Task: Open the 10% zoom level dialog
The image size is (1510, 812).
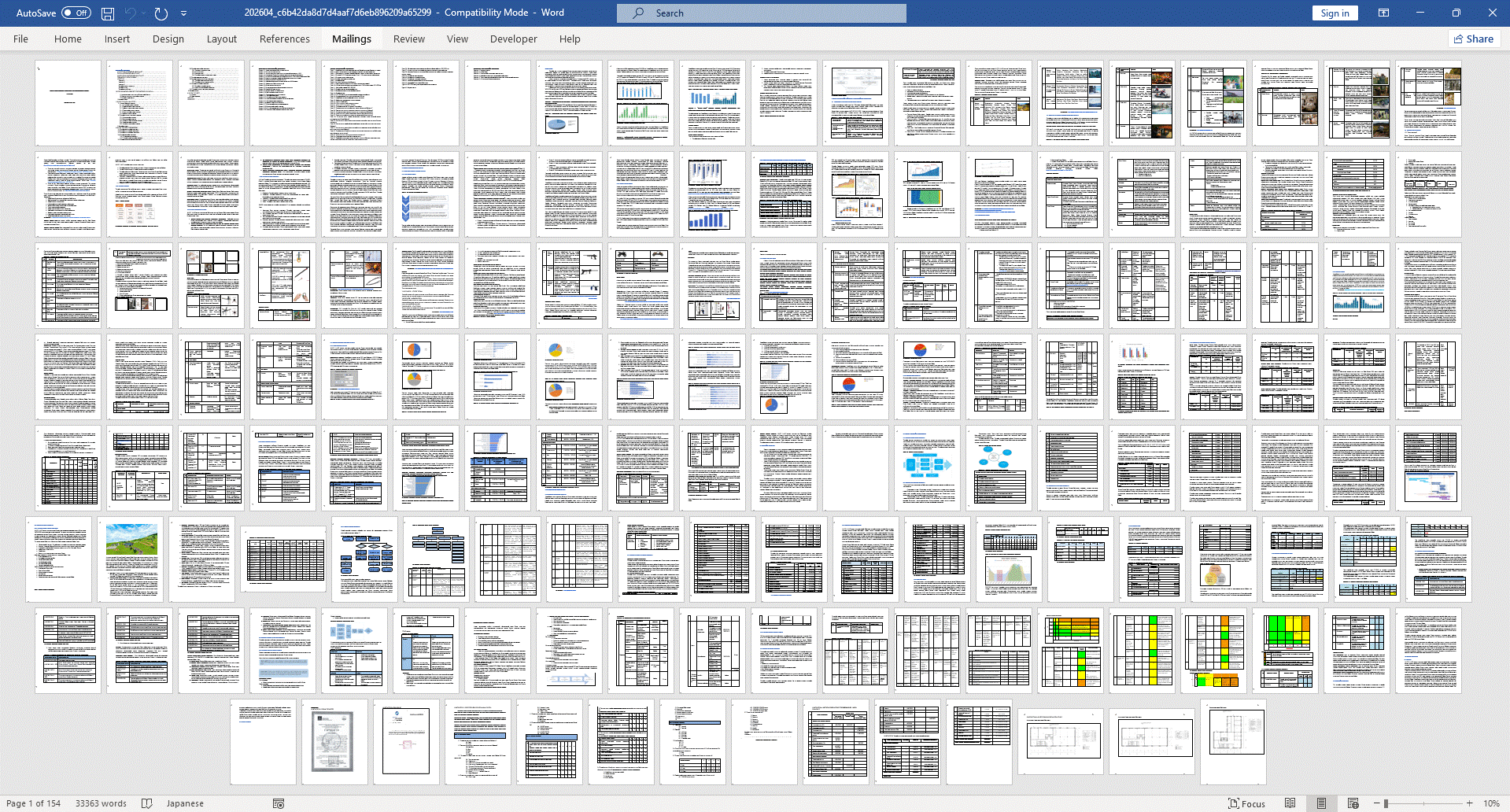Action: click(1491, 803)
